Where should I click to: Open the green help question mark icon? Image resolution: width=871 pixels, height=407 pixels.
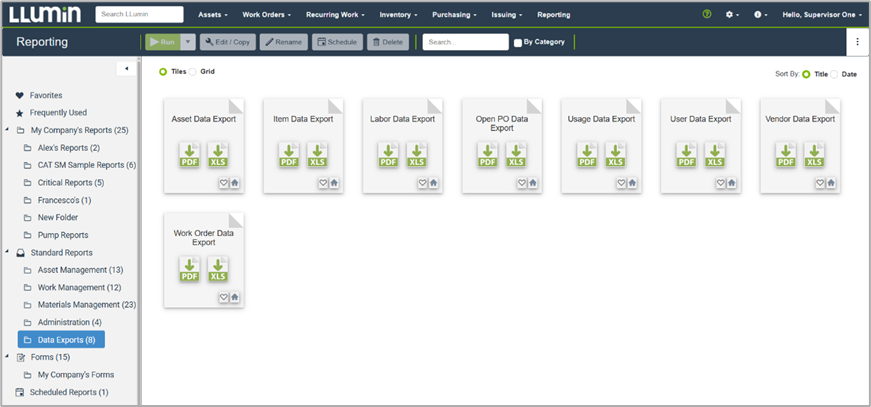click(707, 15)
